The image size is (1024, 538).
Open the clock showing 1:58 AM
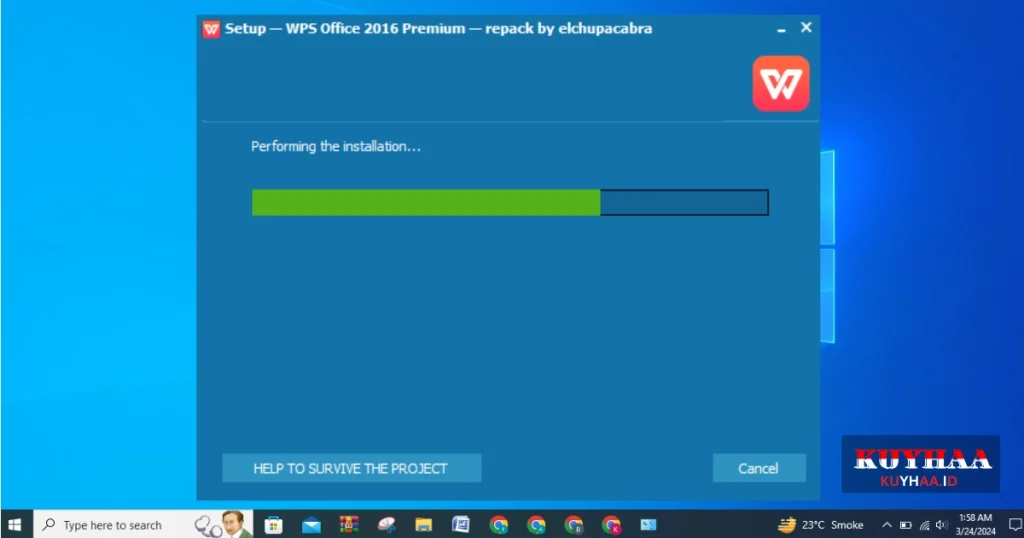(976, 524)
